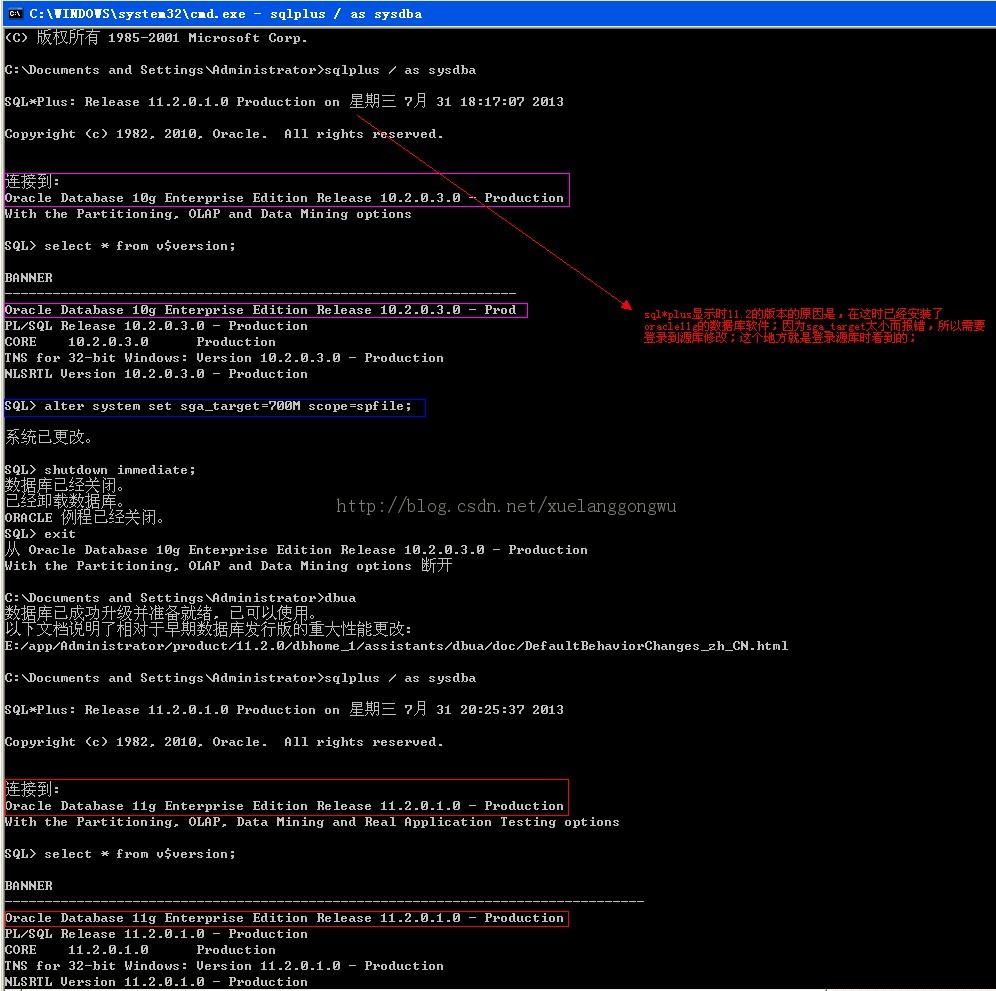The height and width of the screenshot is (991, 996).
Task: Select the 'ORACLE 例程已经关闭。' message
Action: point(84,517)
